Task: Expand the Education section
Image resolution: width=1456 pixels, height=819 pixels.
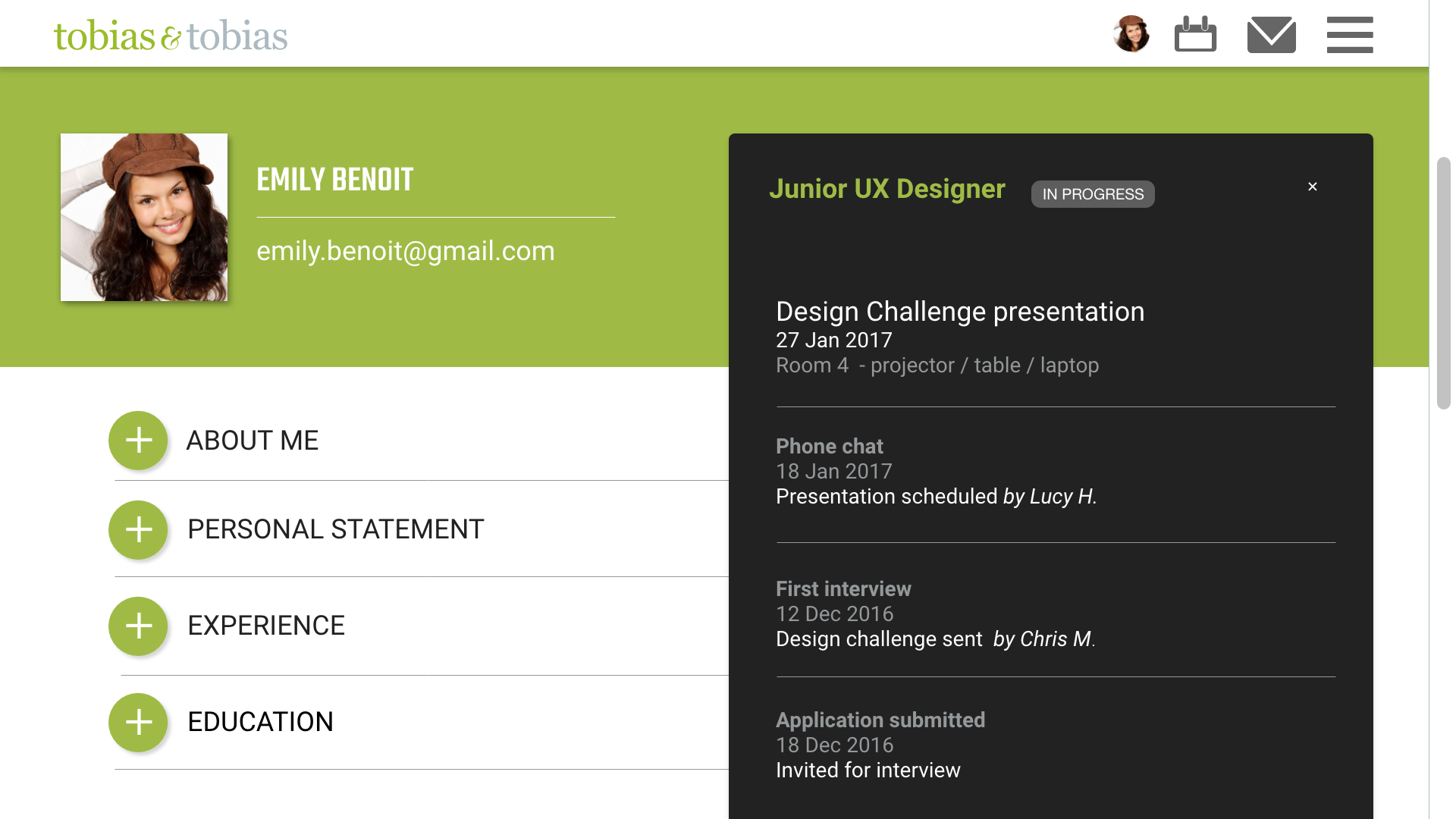Action: click(138, 723)
